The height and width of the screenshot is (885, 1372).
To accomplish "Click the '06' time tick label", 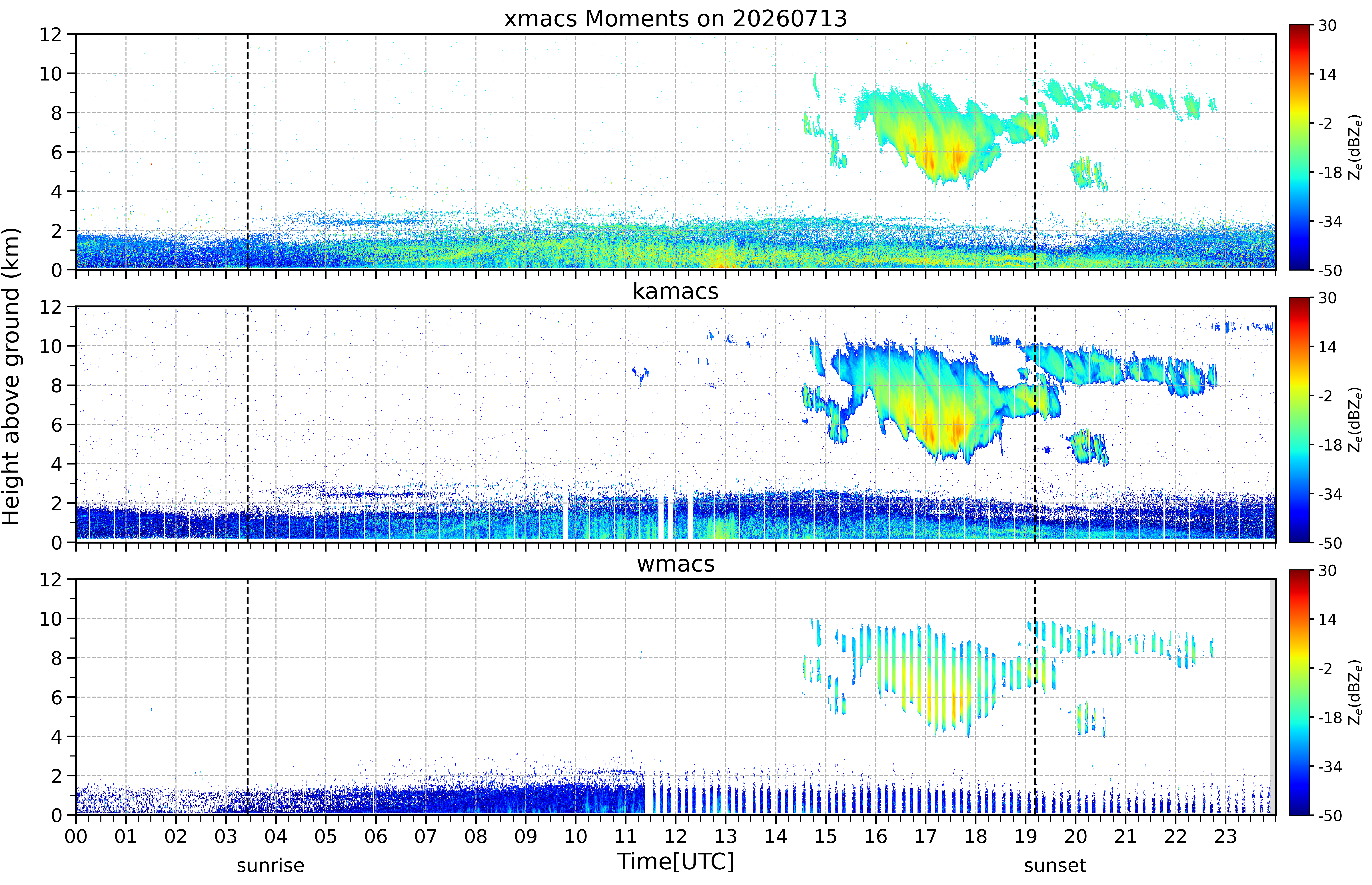I will point(376,837).
